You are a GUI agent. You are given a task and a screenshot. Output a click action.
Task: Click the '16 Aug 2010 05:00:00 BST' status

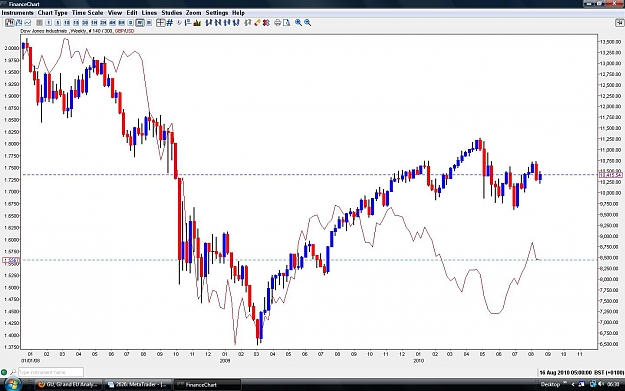581,373
